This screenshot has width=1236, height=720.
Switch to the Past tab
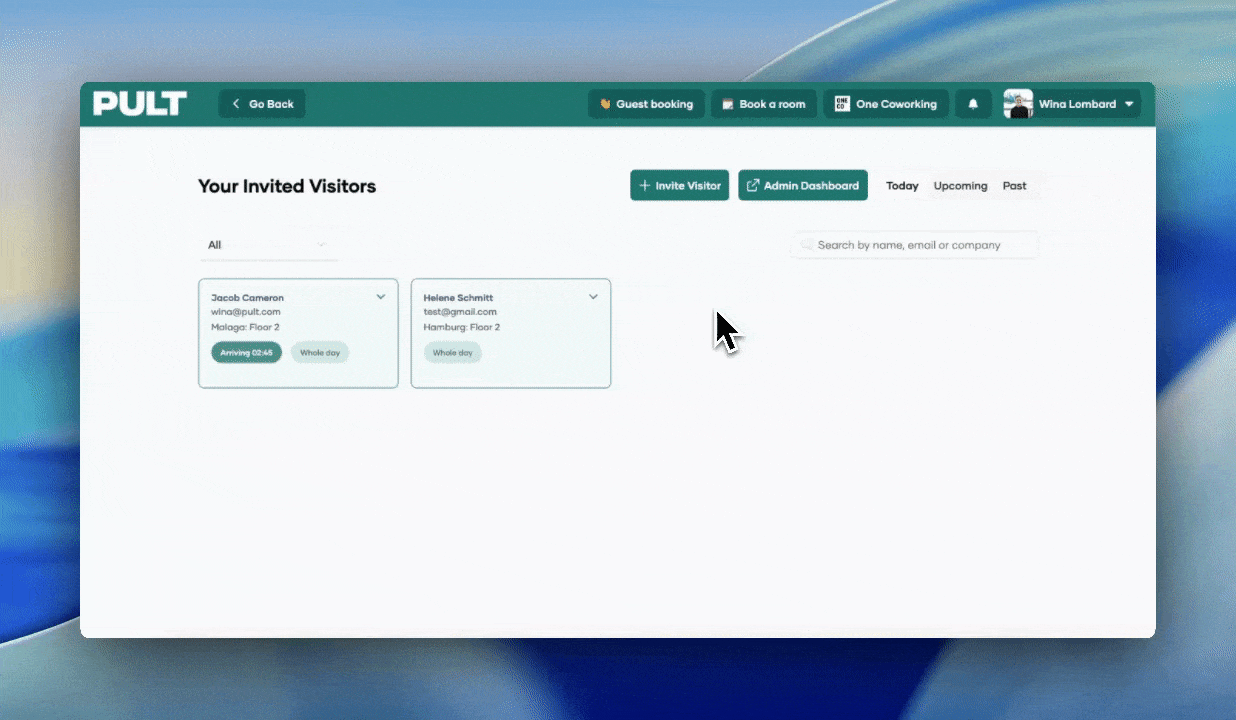pos(1014,186)
